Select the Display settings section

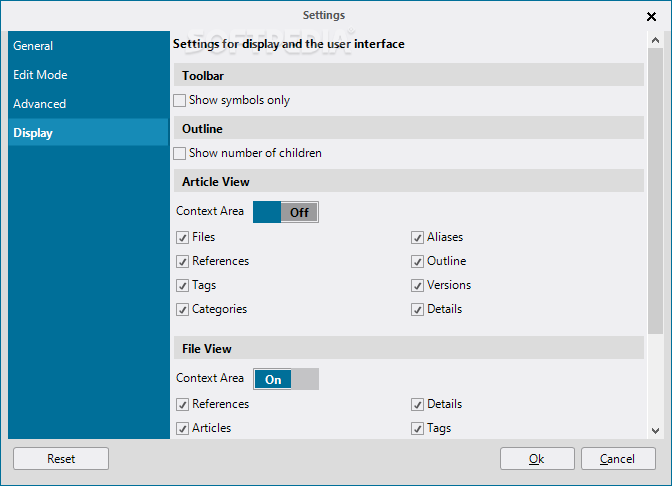pyautogui.click(x=88, y=133)
